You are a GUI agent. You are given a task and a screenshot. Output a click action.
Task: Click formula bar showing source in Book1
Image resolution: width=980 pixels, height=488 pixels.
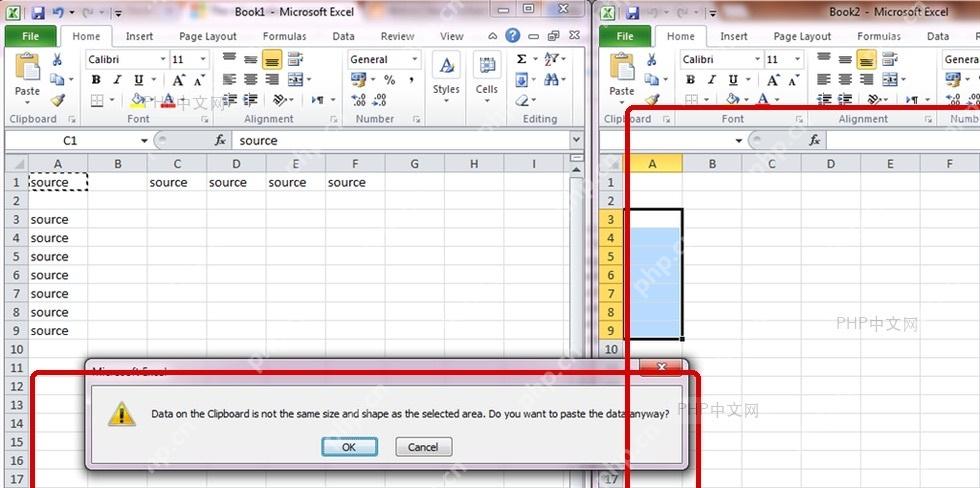tap(400, 141)
